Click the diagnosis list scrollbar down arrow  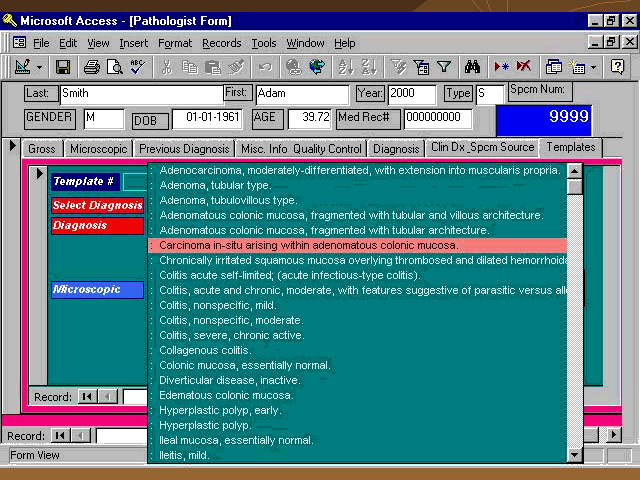(574, 455)
